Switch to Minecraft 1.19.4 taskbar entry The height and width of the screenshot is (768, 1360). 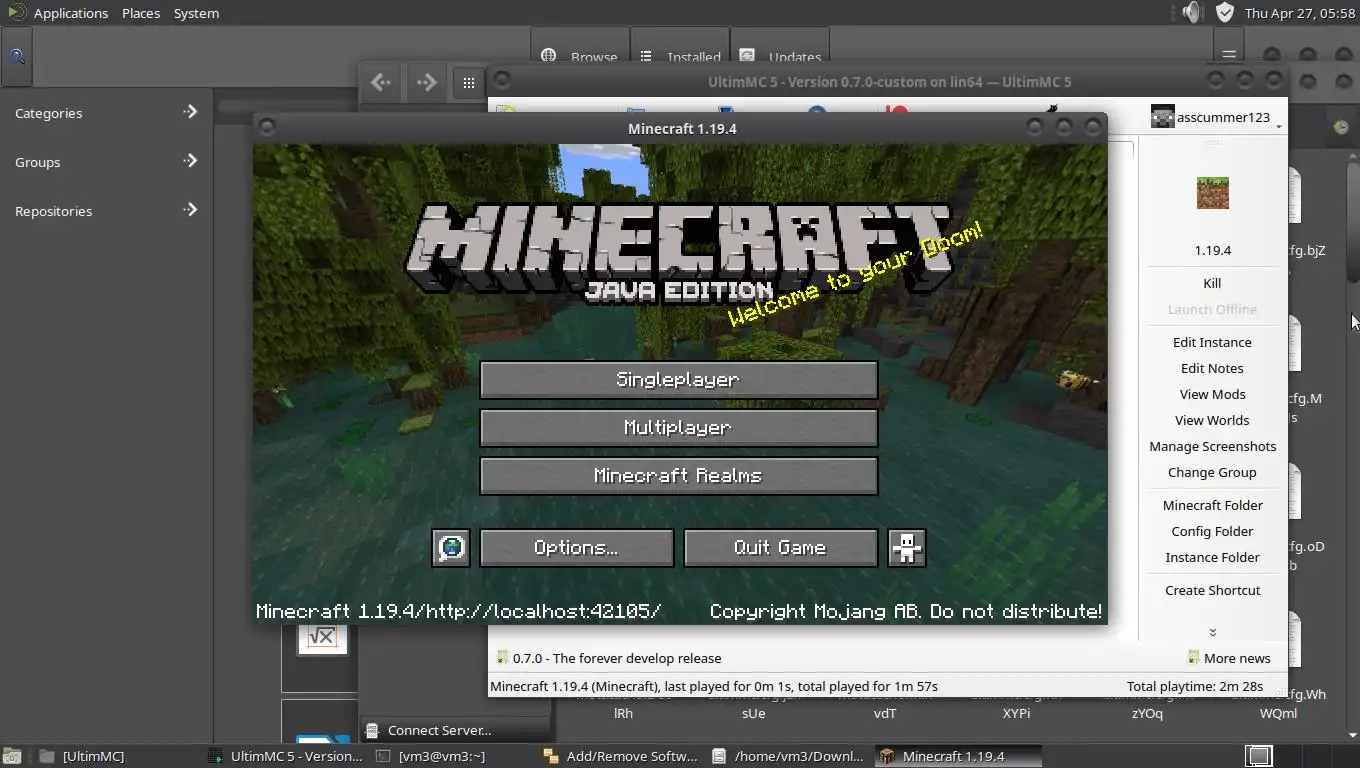[957, 756]
